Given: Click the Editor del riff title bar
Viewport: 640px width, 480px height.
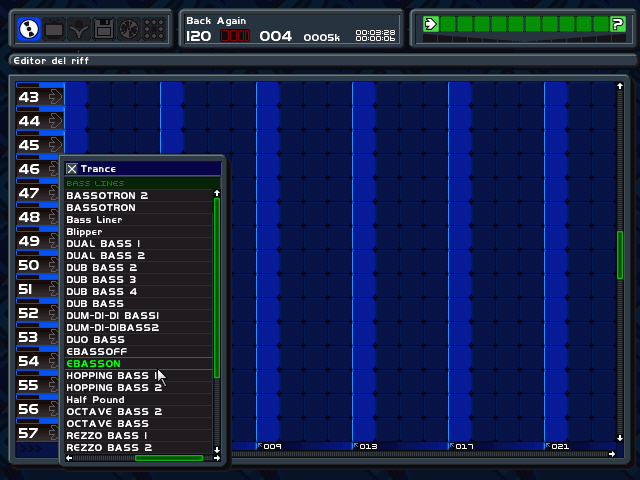Looking at the screenshot, I should pyautogui.click(x=322, y=61).
